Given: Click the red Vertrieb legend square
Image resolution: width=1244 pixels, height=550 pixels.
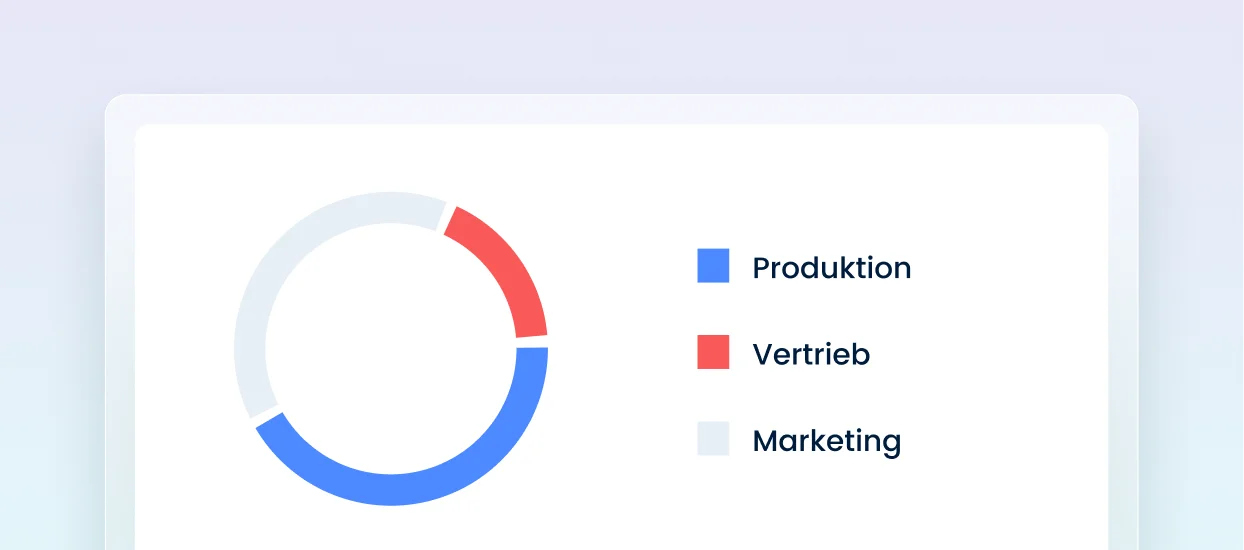Looking at the screenshot, I should click(713, 352).
